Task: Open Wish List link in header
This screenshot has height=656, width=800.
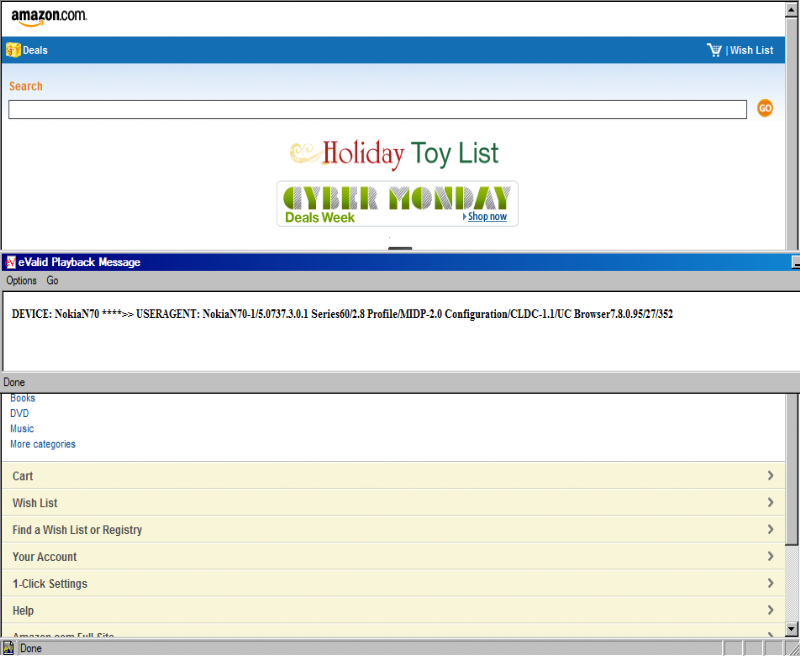Action: coord(752,50)
